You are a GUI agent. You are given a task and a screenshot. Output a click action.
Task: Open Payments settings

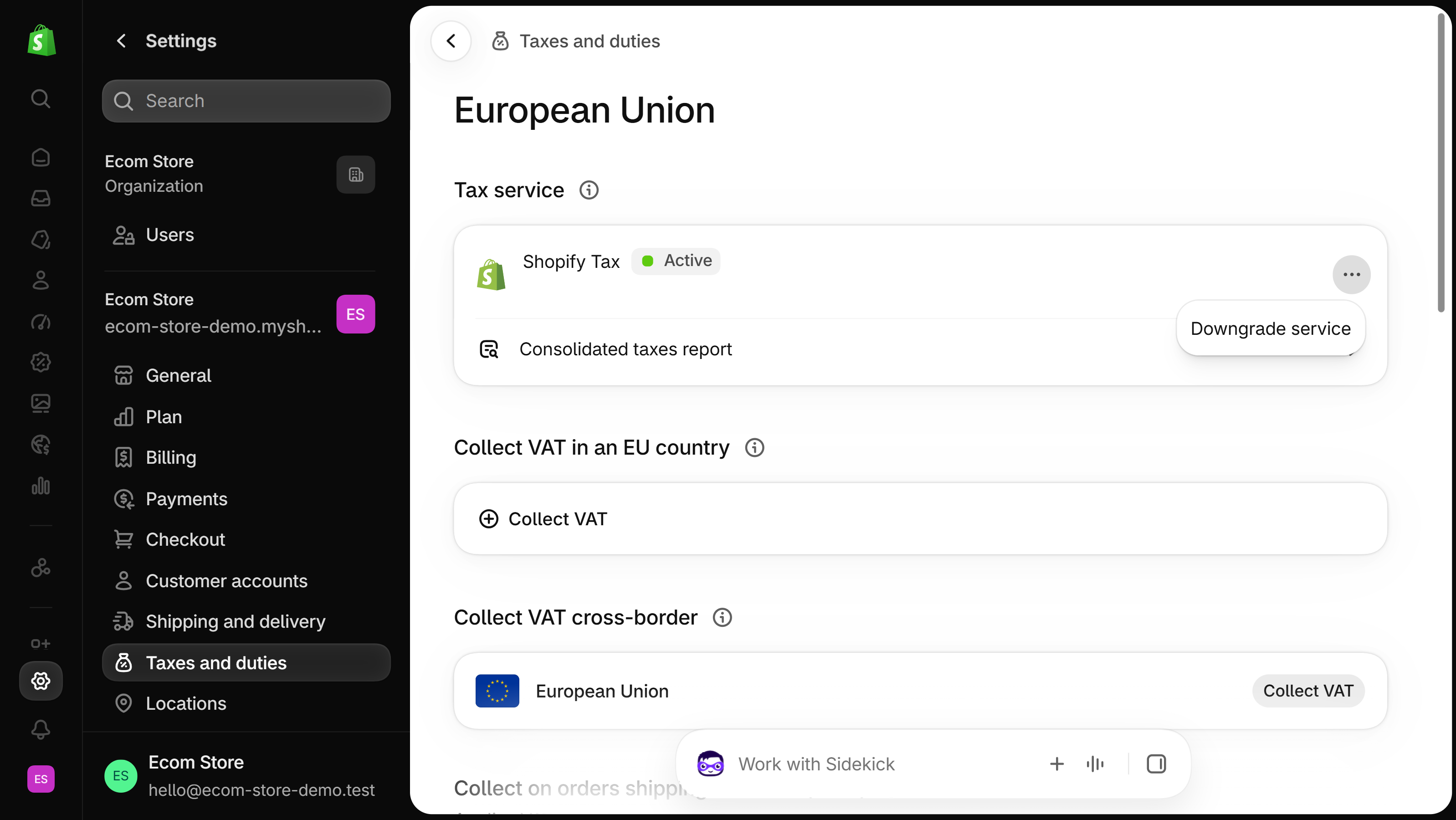[246, 499]
